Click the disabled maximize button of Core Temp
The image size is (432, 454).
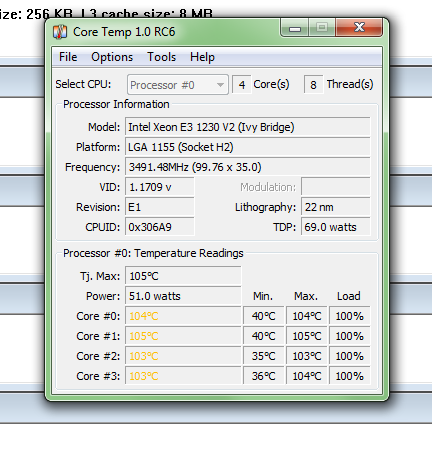322,28
